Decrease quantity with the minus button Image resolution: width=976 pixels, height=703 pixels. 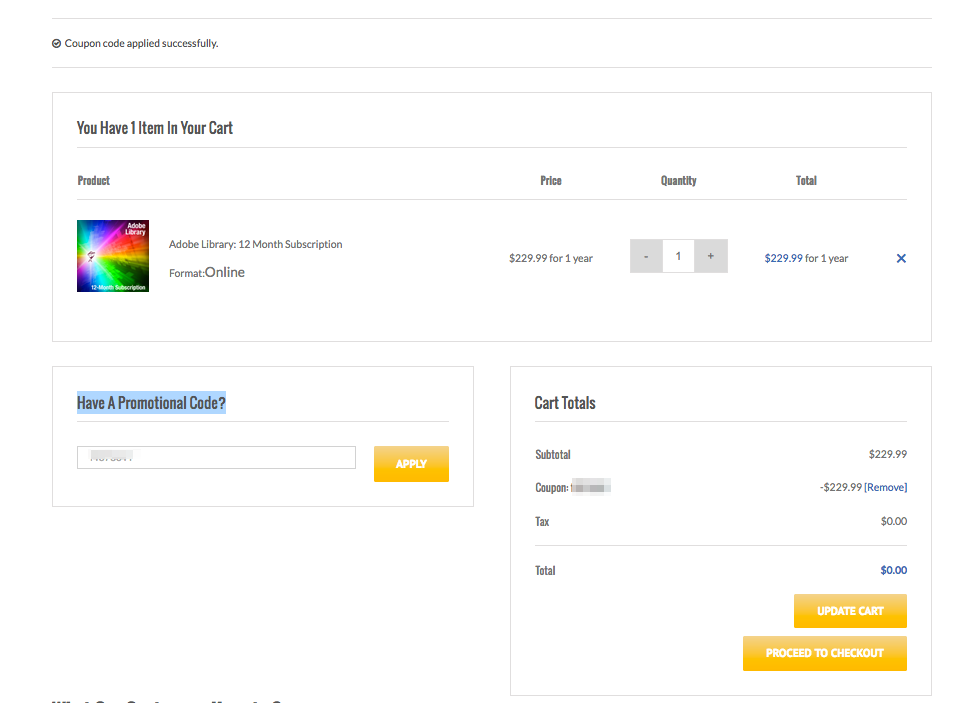[646, 256]
